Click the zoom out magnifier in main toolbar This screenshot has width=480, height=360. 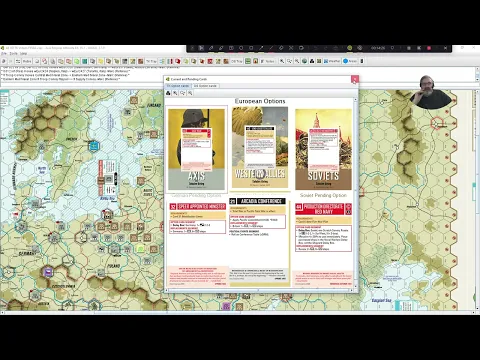pyautogui.click(x=297, y=61)
